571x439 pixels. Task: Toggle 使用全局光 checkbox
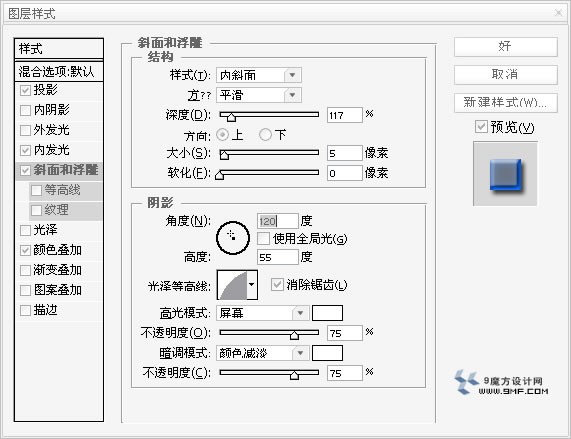pos(263,239)
